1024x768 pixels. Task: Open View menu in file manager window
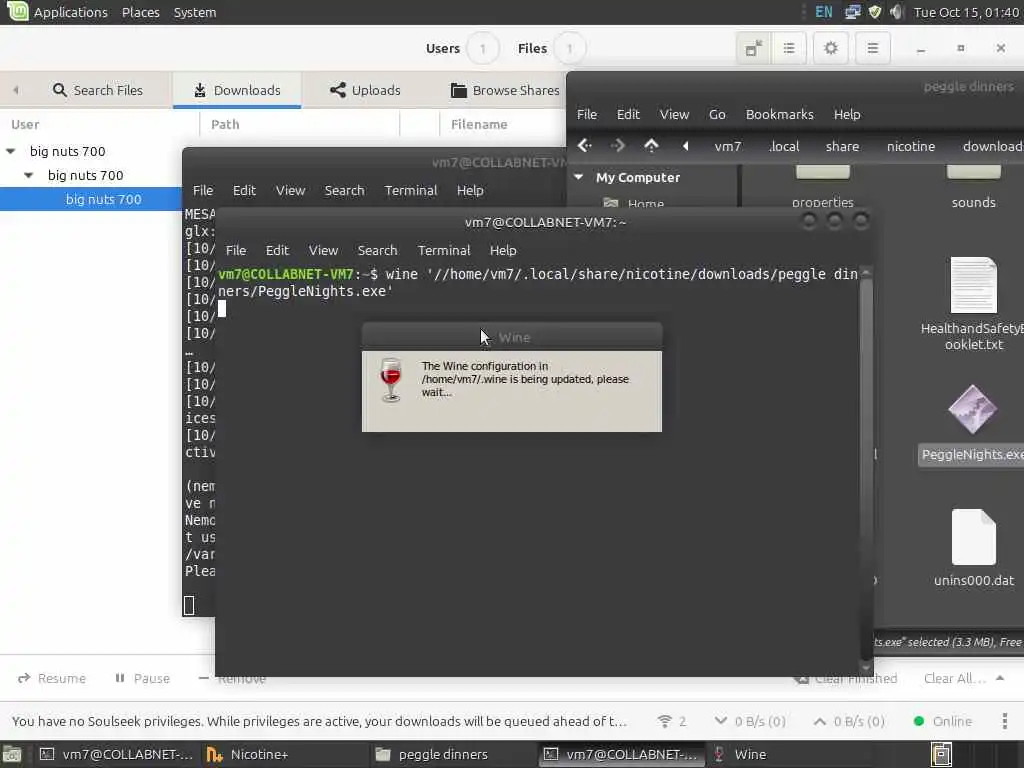click(674, 114)
